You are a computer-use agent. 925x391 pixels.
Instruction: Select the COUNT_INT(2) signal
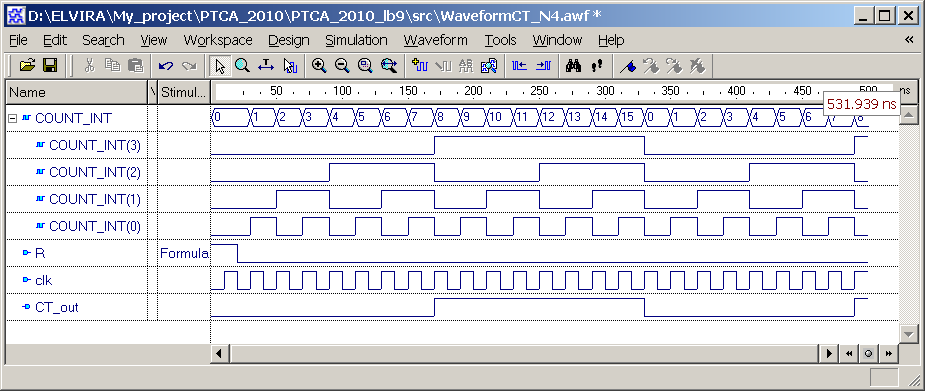click(95, 172)
